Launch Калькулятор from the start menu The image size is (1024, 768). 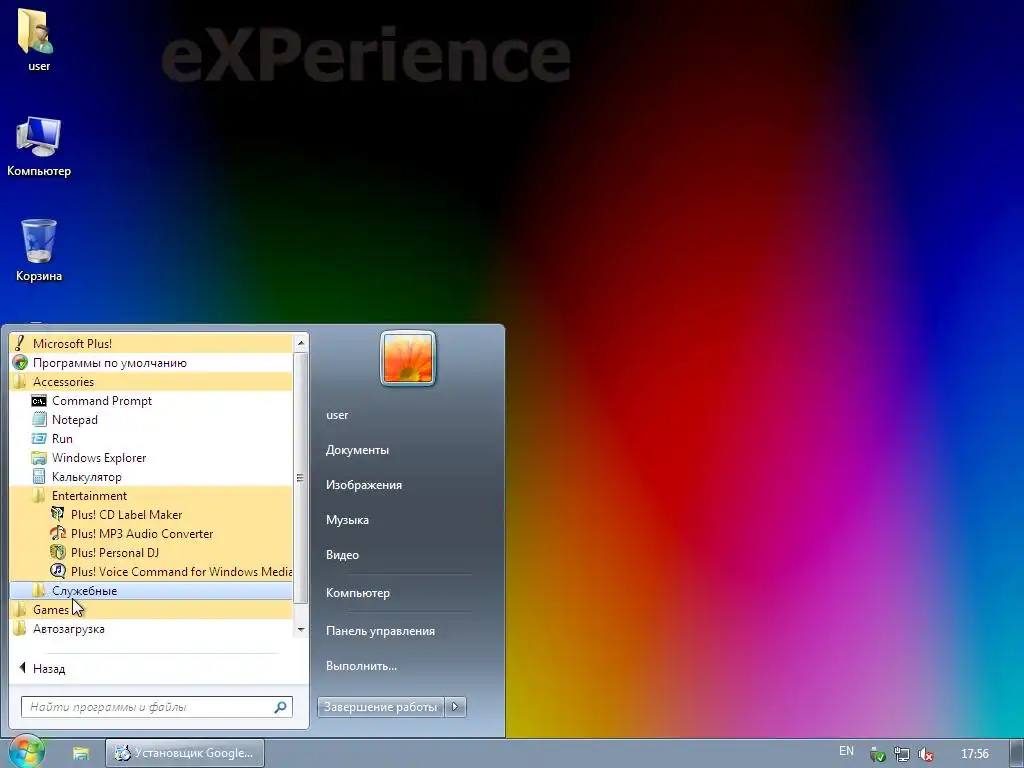click(151, 477)
